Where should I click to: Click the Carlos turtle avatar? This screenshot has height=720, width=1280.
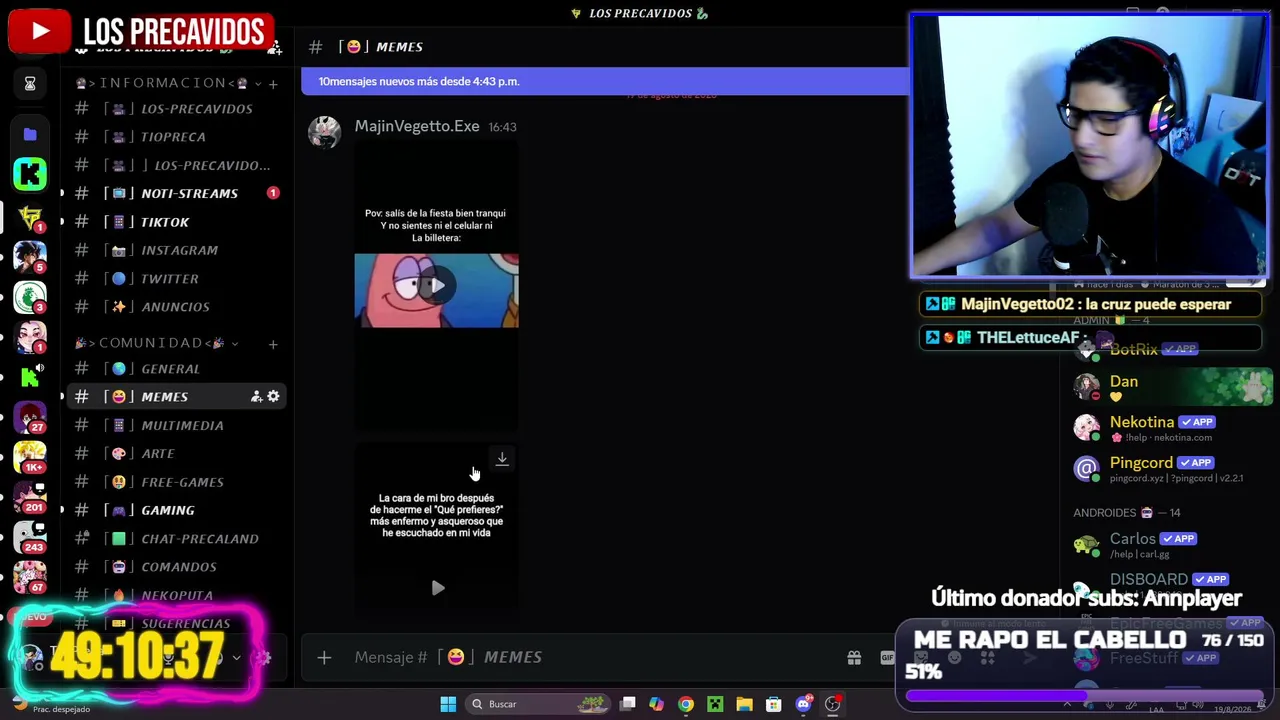coord(1087,545)
